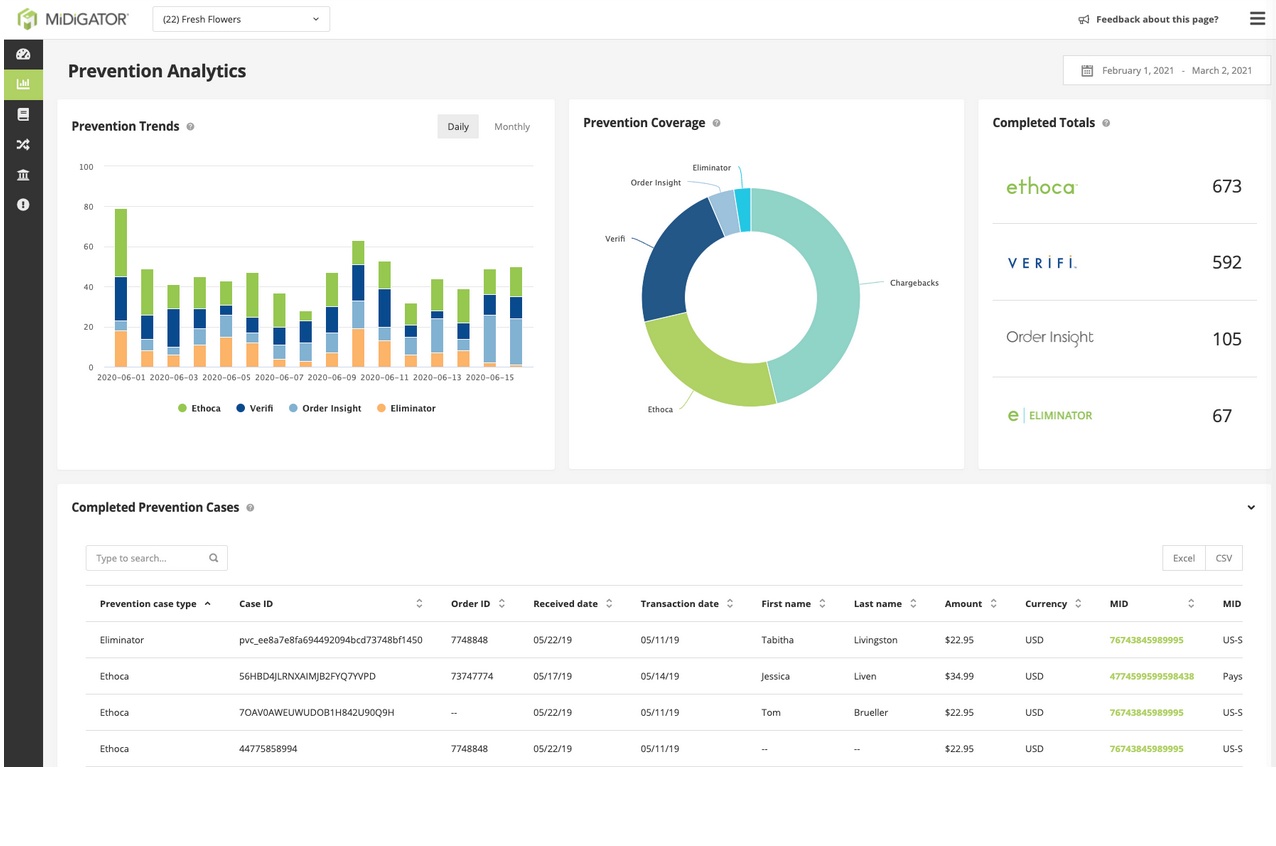Click the Eliminator total value 67
This screenshot has height=846, width=1276.
pos(1222,416)
